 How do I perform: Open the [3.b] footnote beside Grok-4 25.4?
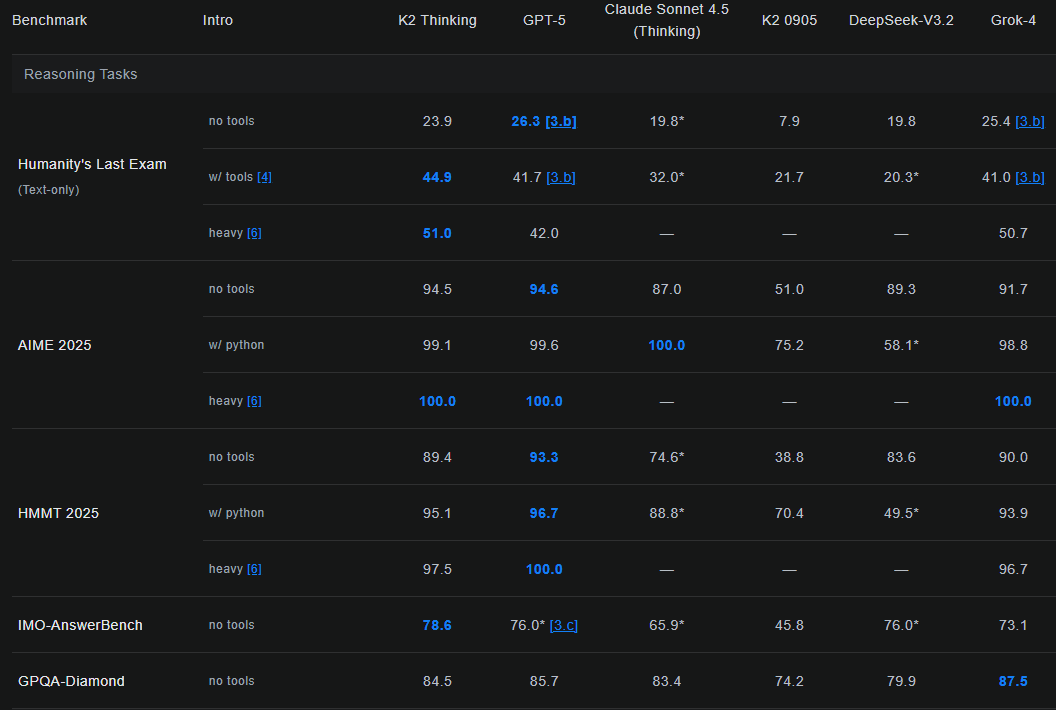click(x=1030, y=121)
